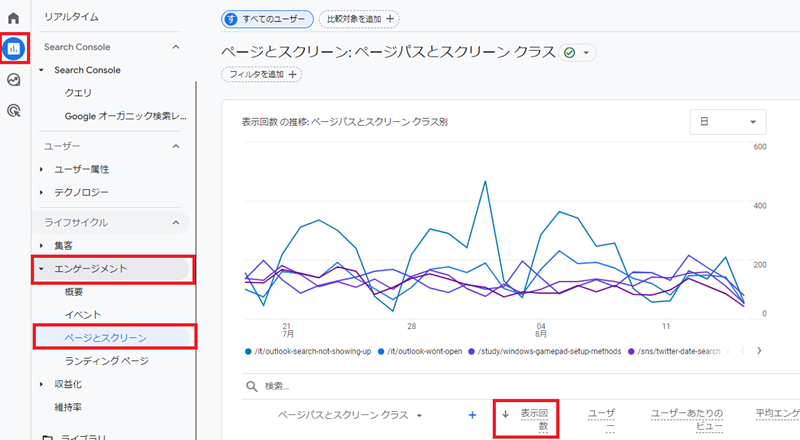Click 比較対象を追加 button
This screenshot has height=440, width=800.
click(x=359, y=19)
